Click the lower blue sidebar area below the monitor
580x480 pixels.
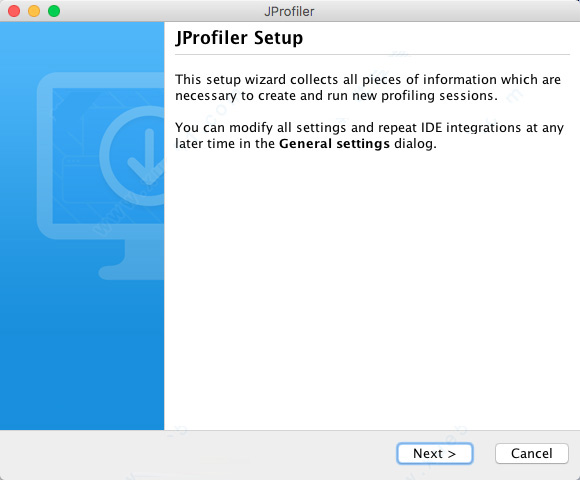[x=82, y=355]
